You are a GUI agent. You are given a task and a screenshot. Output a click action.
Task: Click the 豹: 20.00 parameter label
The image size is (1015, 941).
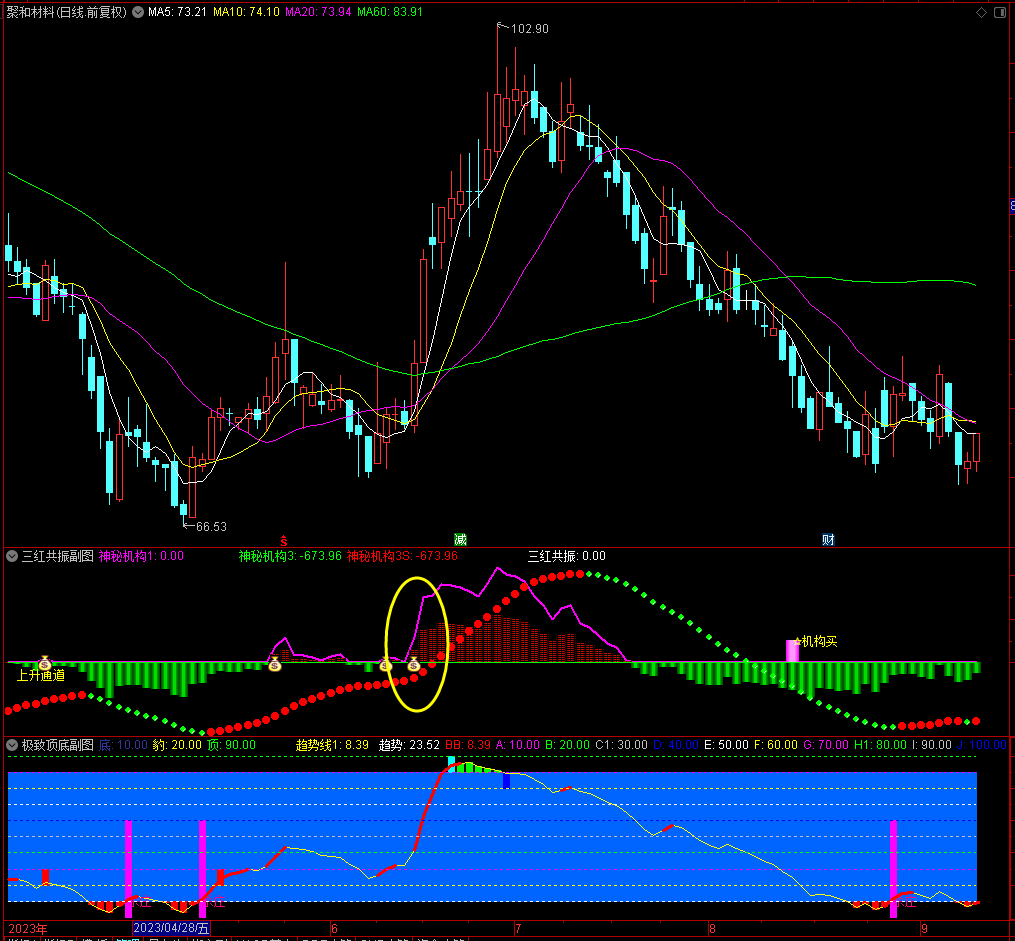click(x=177, y=745)
